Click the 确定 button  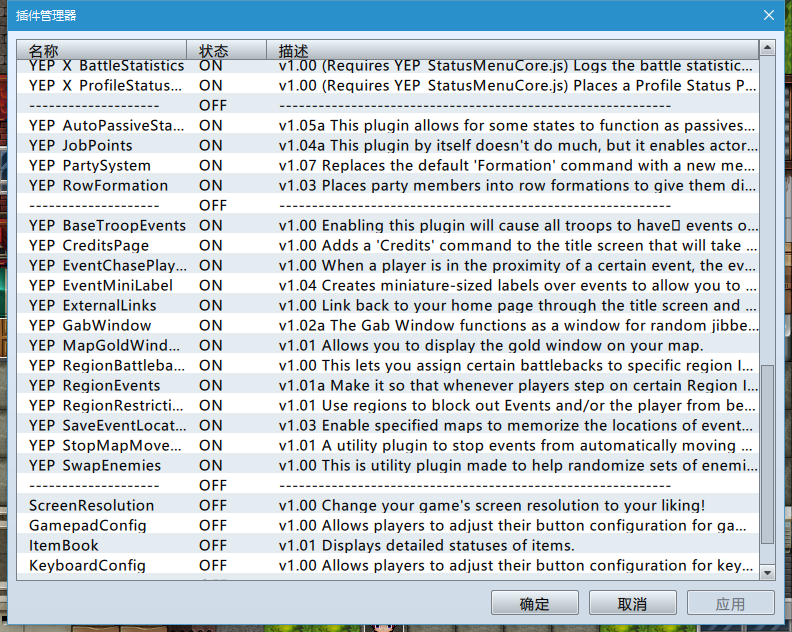534,603
